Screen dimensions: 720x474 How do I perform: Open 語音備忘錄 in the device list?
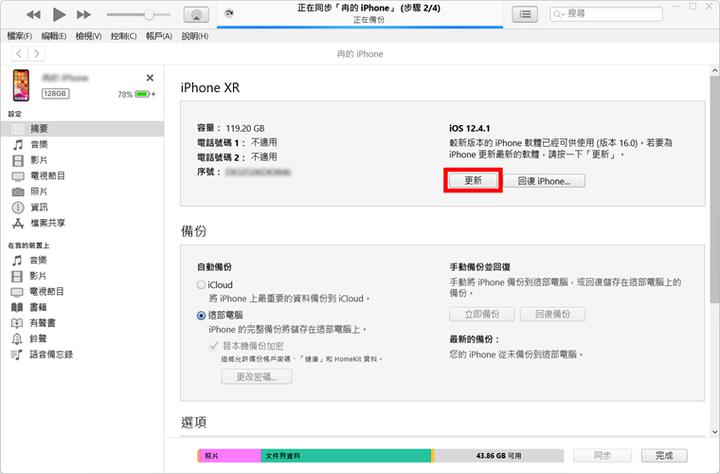[x=82, y=354]
